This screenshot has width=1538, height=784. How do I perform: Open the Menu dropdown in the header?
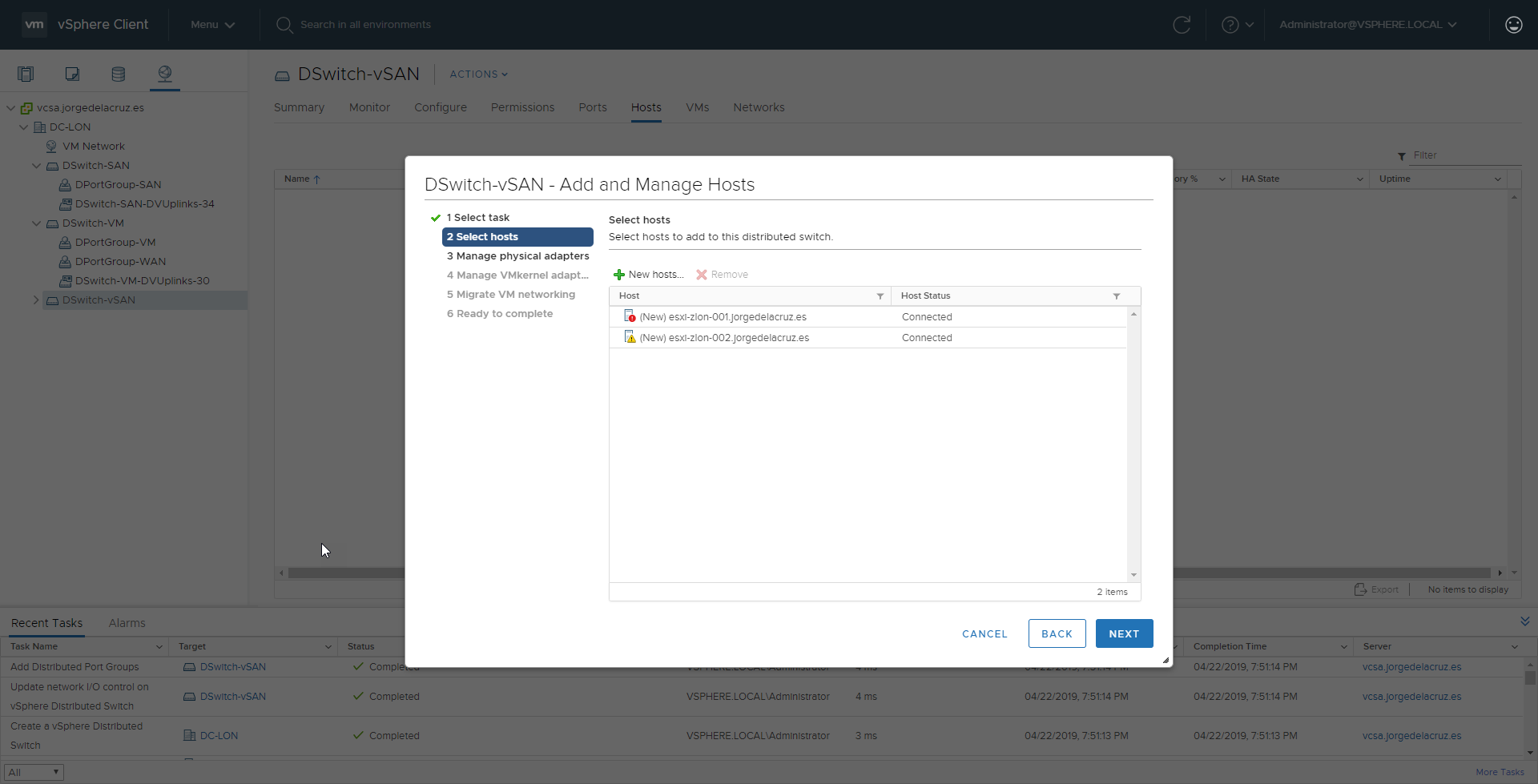(212, 25)
